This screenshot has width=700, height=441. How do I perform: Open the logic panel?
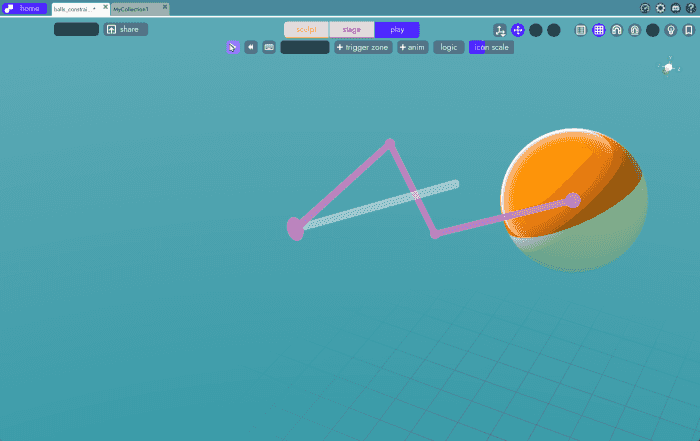[449, 47]
